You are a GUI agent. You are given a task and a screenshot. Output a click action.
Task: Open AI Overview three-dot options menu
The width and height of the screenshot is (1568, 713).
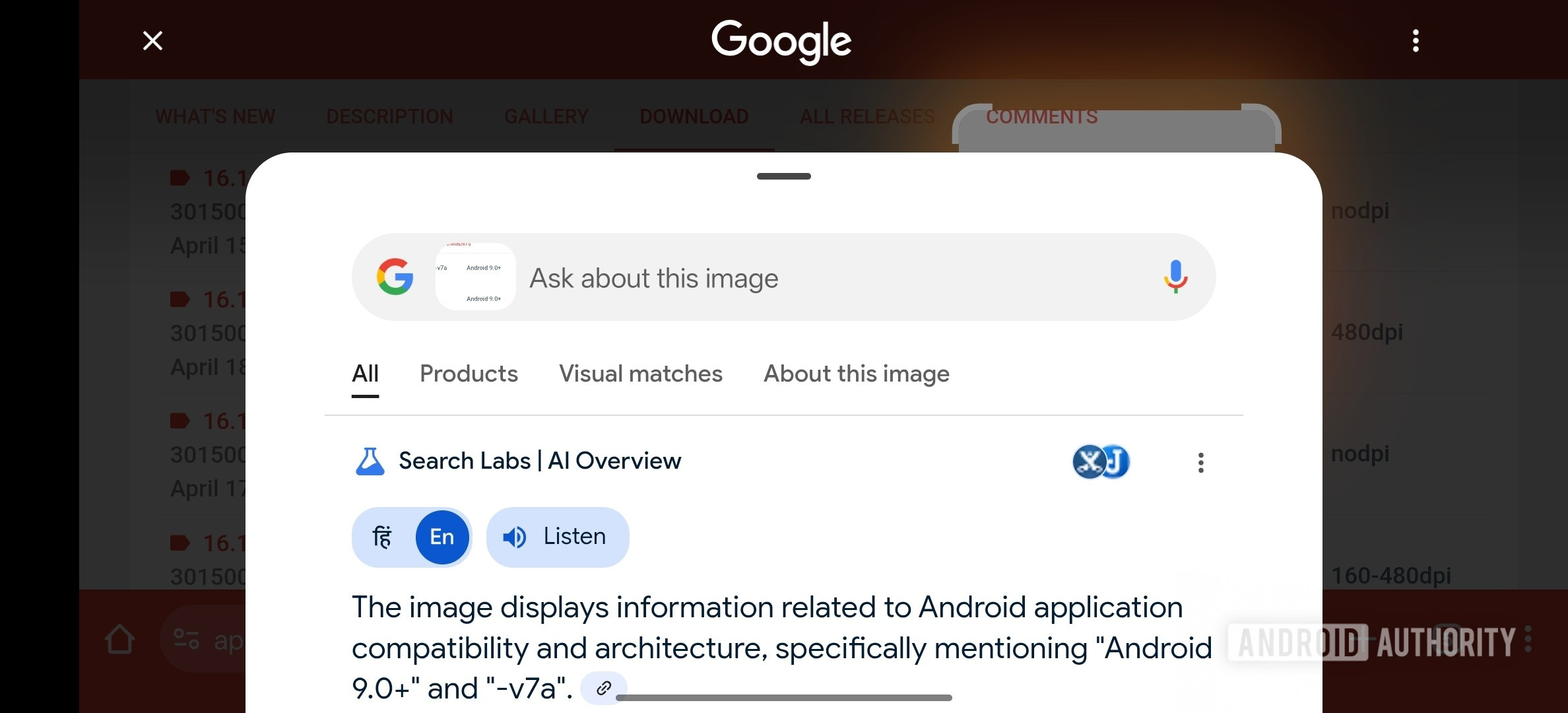pyautogui.click(x=1200, y=463)
